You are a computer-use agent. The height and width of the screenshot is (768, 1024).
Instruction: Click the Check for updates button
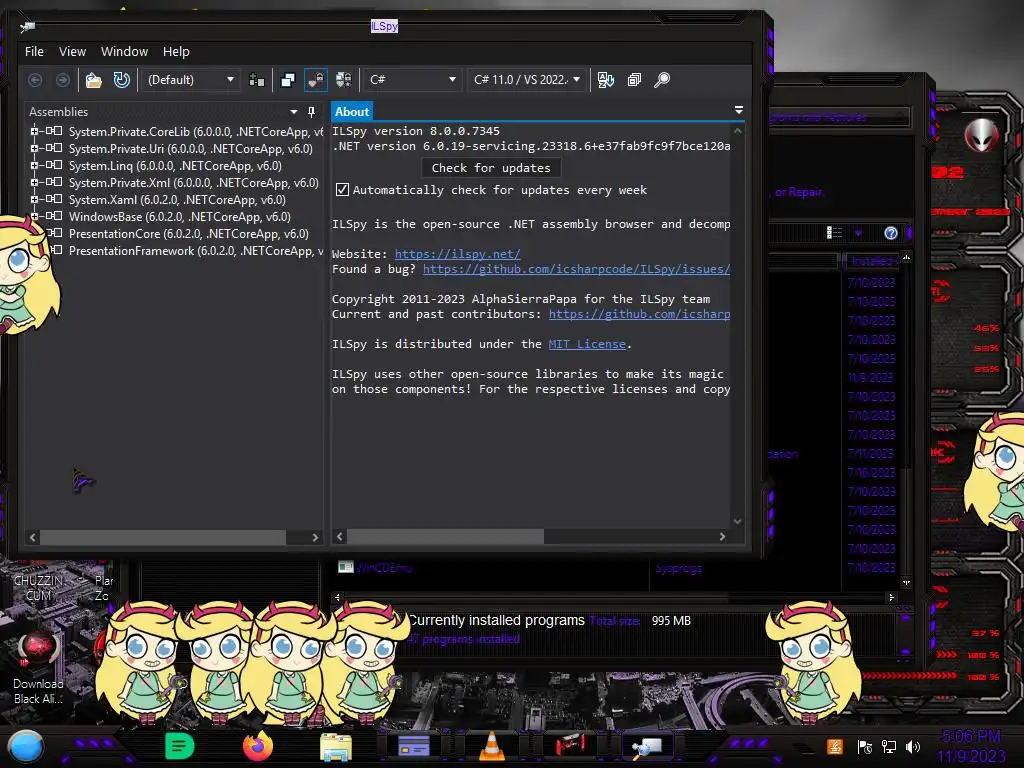point(491,168)
